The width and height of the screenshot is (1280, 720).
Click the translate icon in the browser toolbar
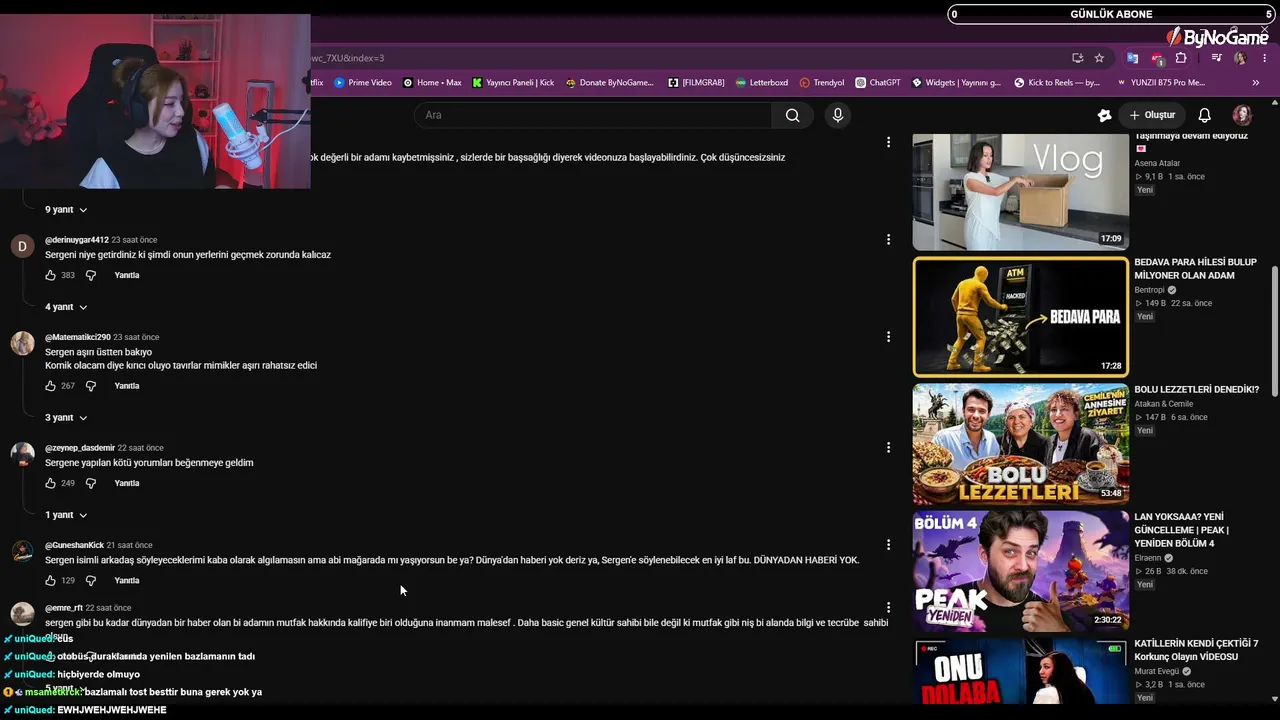click(x=1132, y=58)
